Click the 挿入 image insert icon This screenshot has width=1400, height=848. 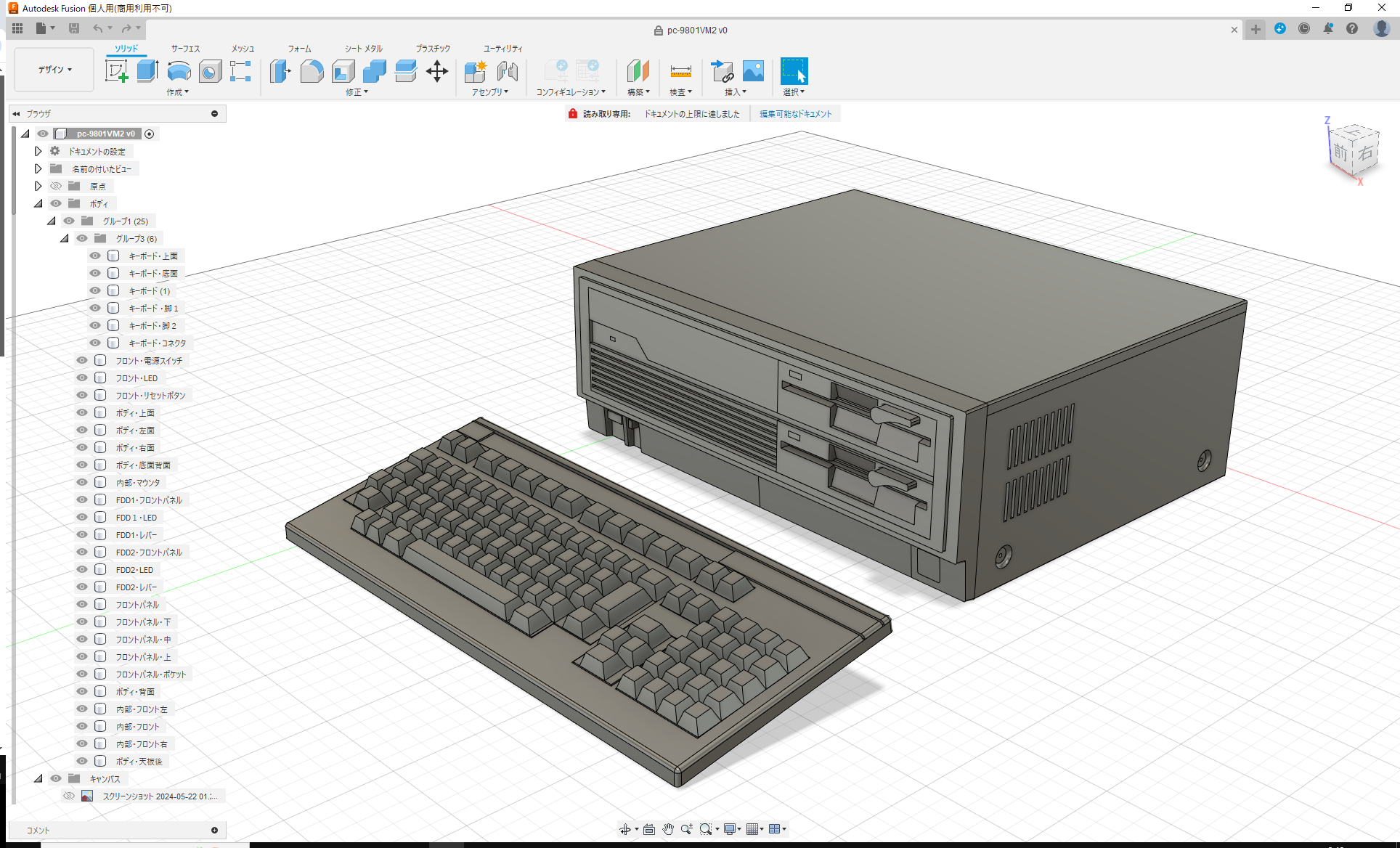(753, 71)
